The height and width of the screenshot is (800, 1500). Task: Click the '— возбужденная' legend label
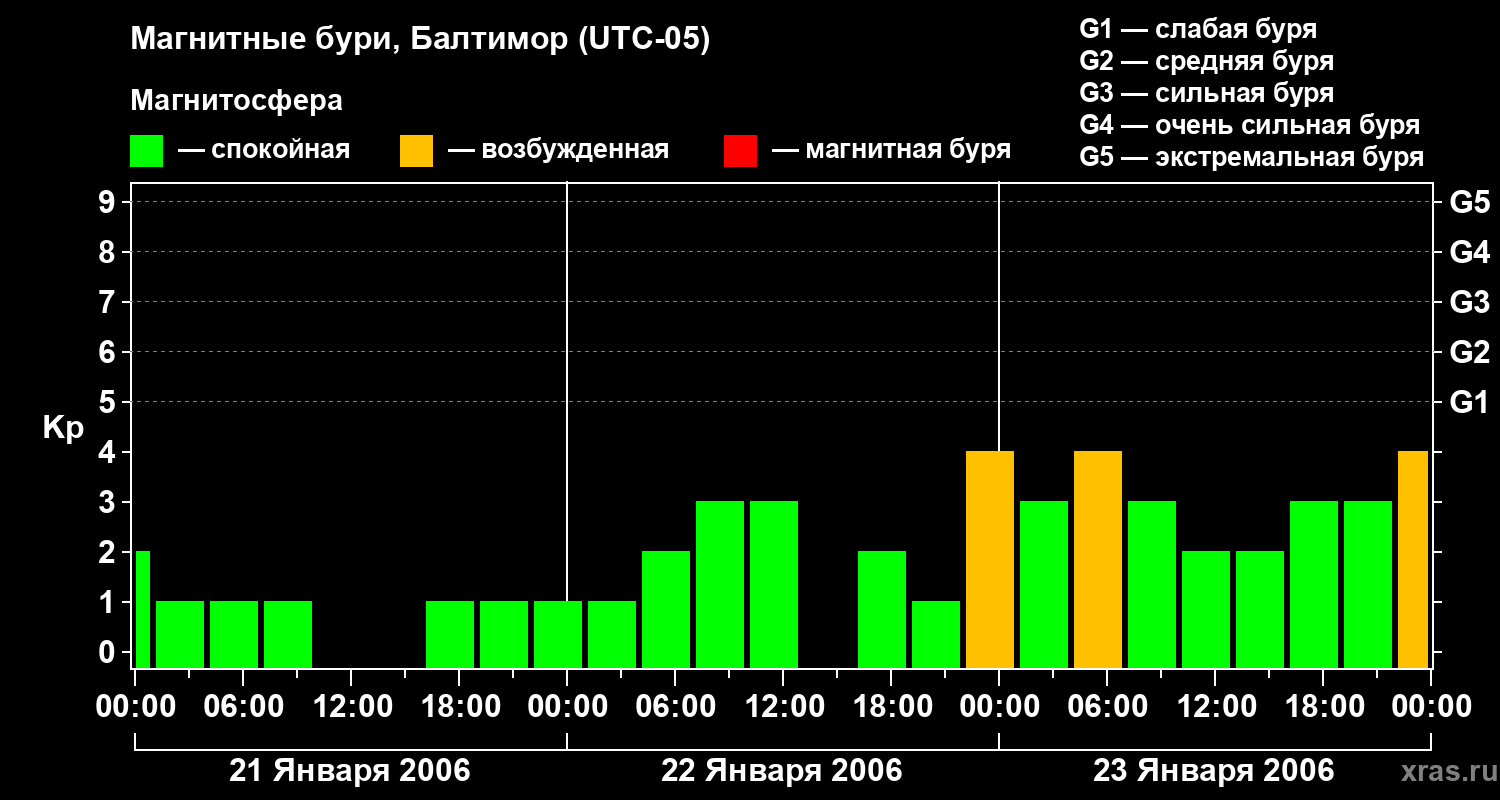click(x=558, y=150)
